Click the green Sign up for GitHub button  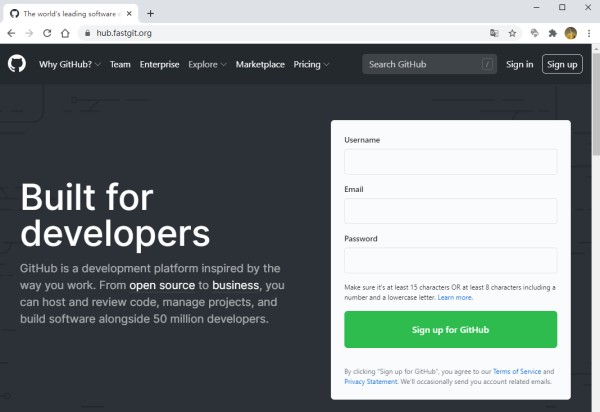click(450, 329)
